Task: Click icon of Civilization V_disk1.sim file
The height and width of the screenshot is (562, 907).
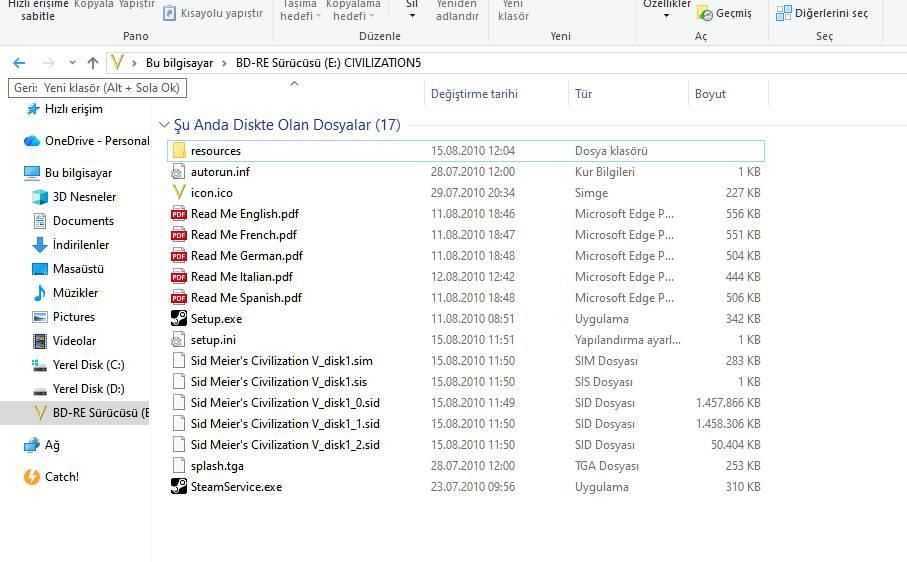Action: [179, 361]
